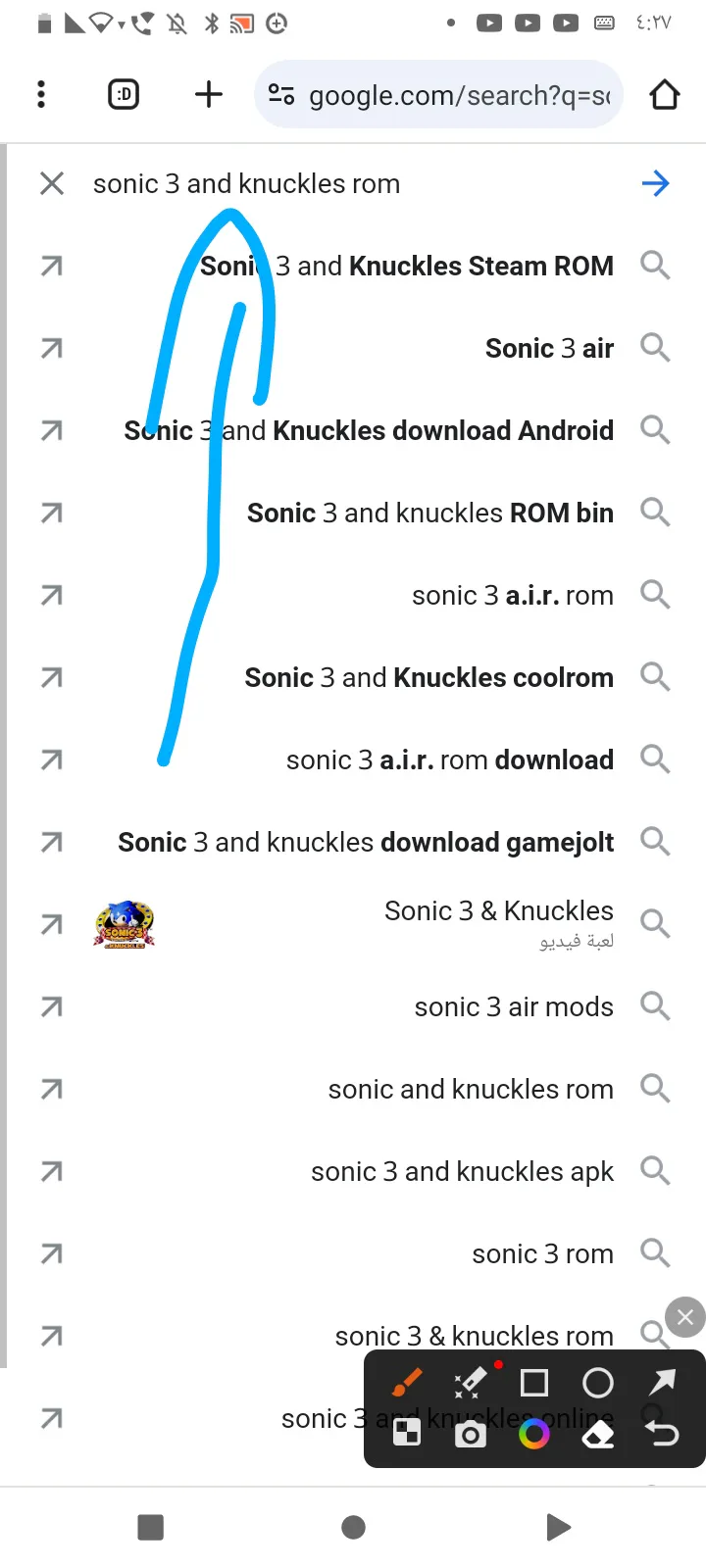Close the floating drawing toolbar
The image size is (706, 1568).
click(x=685, y=1317)
